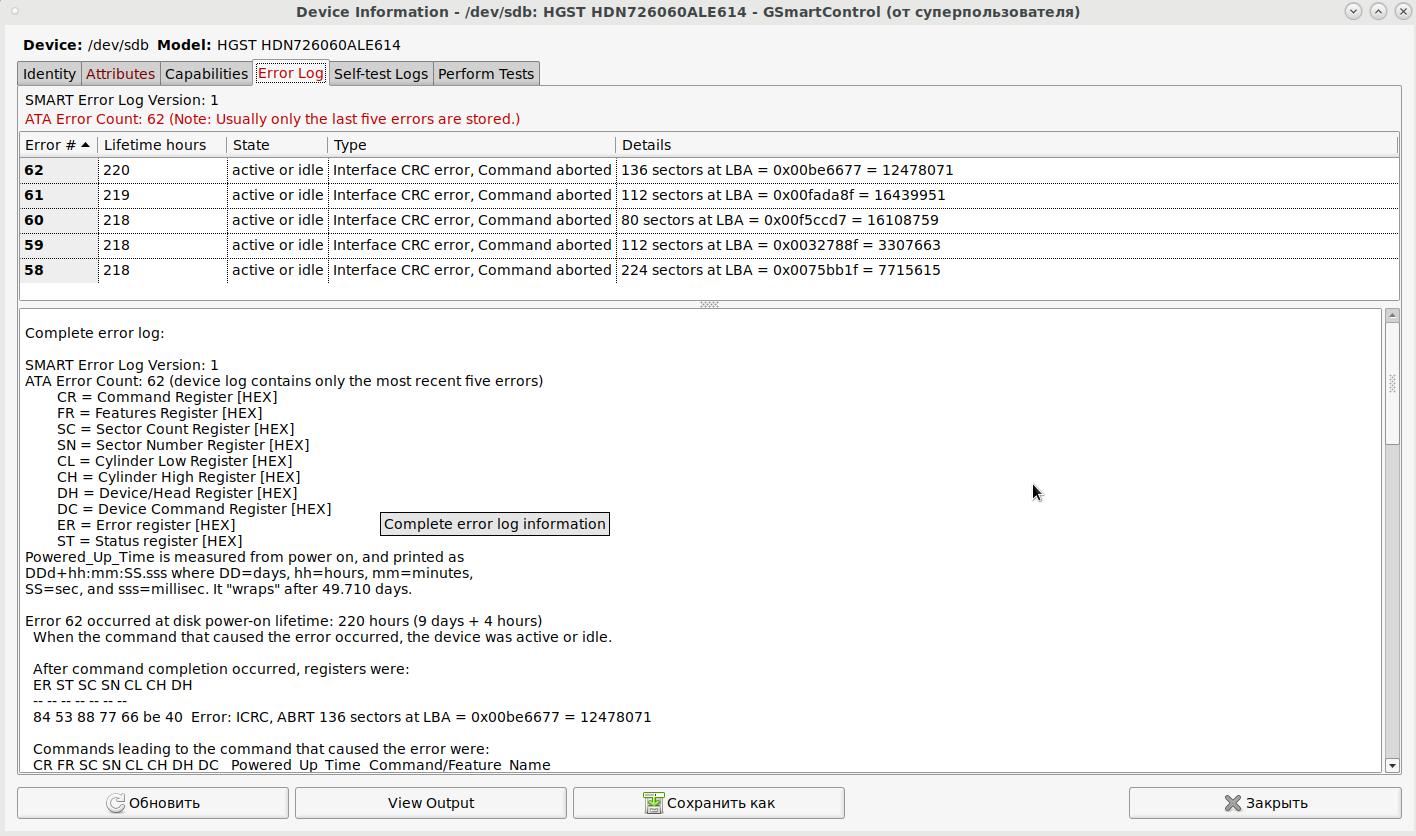Click the sort arrow on Error # column

pos(86,145)
